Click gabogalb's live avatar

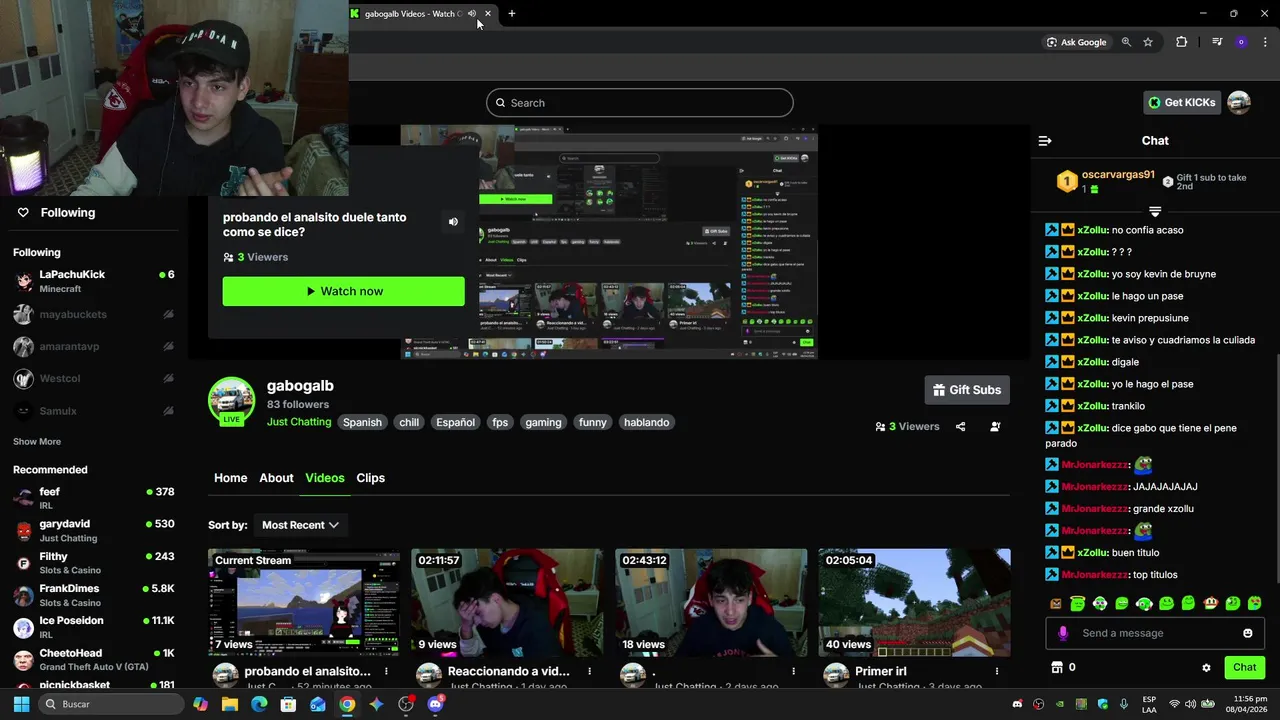[x=231, y=401]
